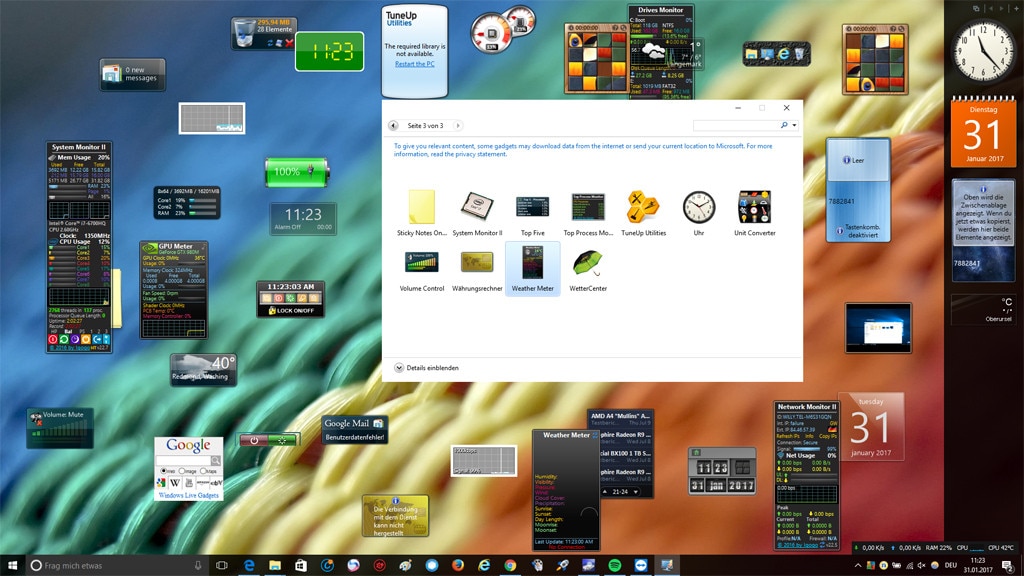This screenshot has height=576, width=1024.
Task: Show hidden tray icons chevron
Action: coord(857,566)
